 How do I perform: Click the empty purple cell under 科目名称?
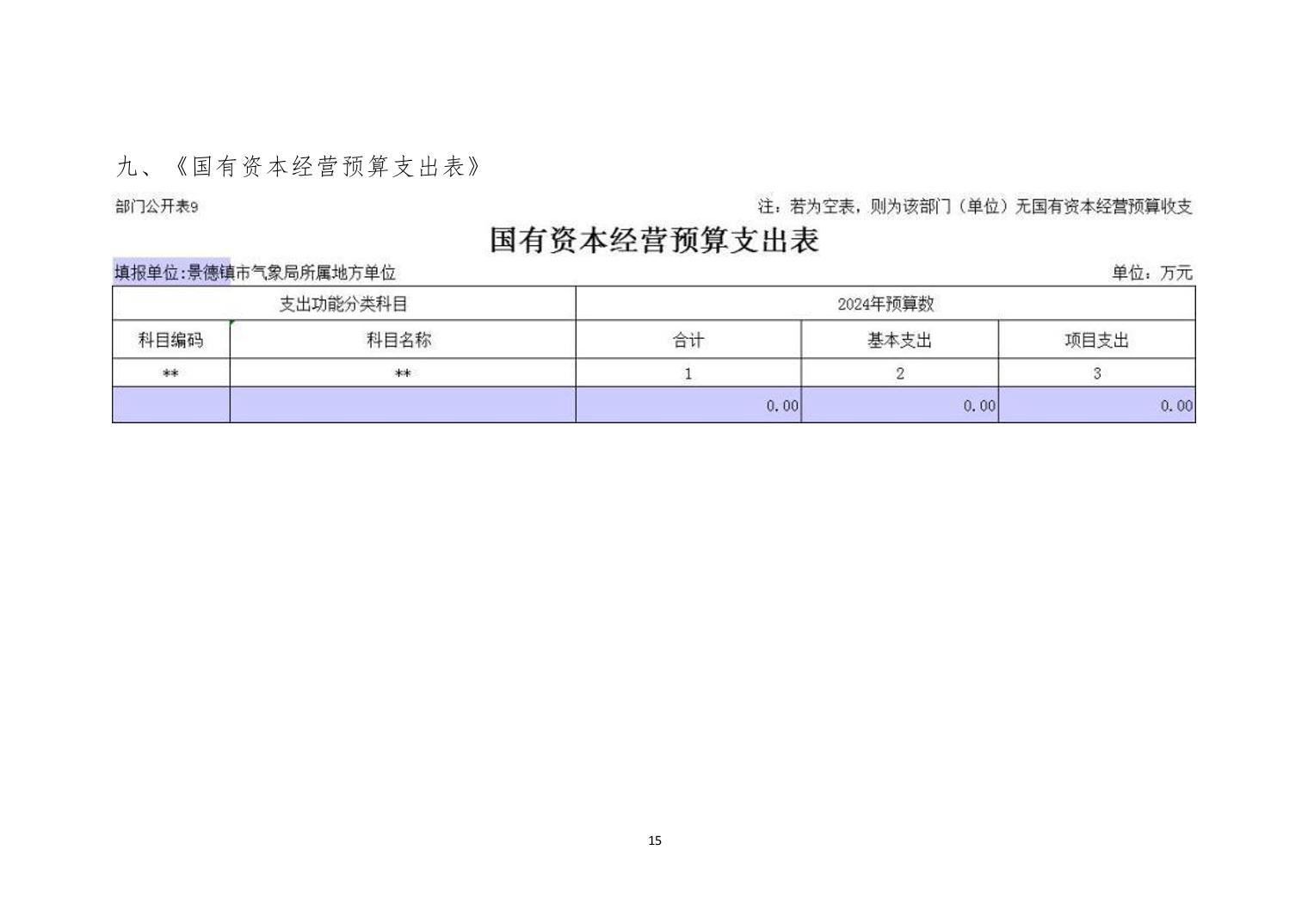402,404
